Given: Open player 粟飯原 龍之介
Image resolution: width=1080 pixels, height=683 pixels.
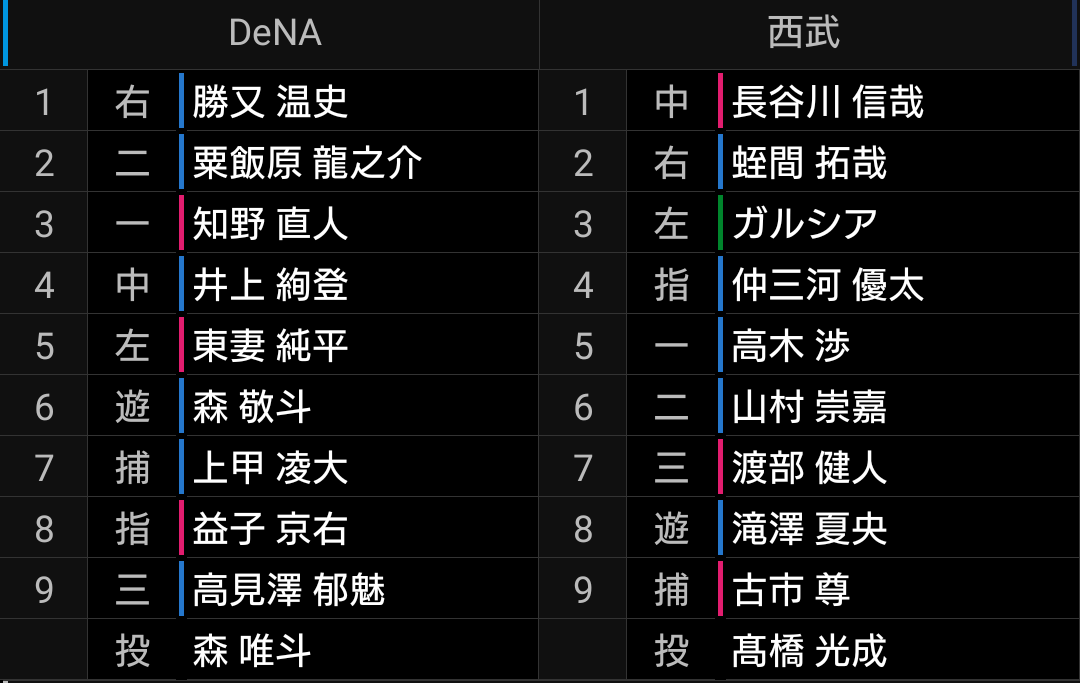Looking at the screenshot, I should coord(307,163).
